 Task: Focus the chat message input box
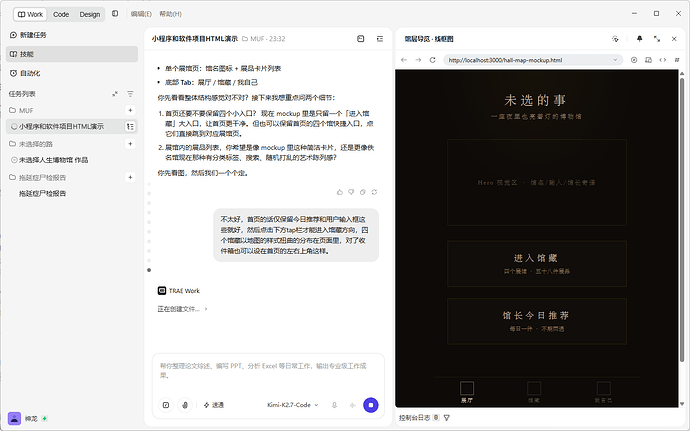coord(268,371)
